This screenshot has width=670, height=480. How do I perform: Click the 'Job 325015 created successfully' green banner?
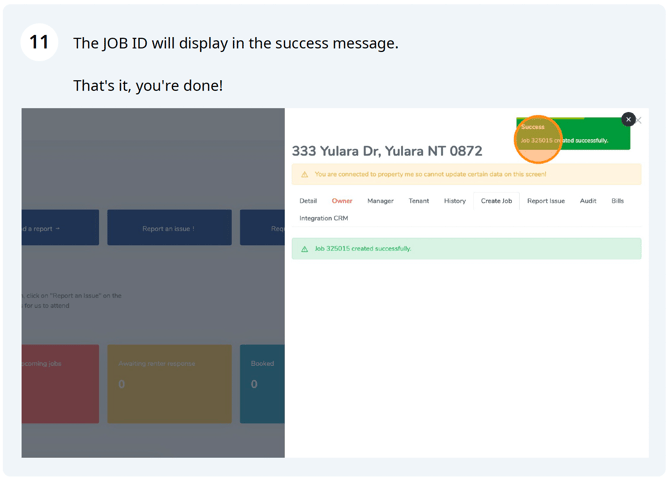point(466,249)
